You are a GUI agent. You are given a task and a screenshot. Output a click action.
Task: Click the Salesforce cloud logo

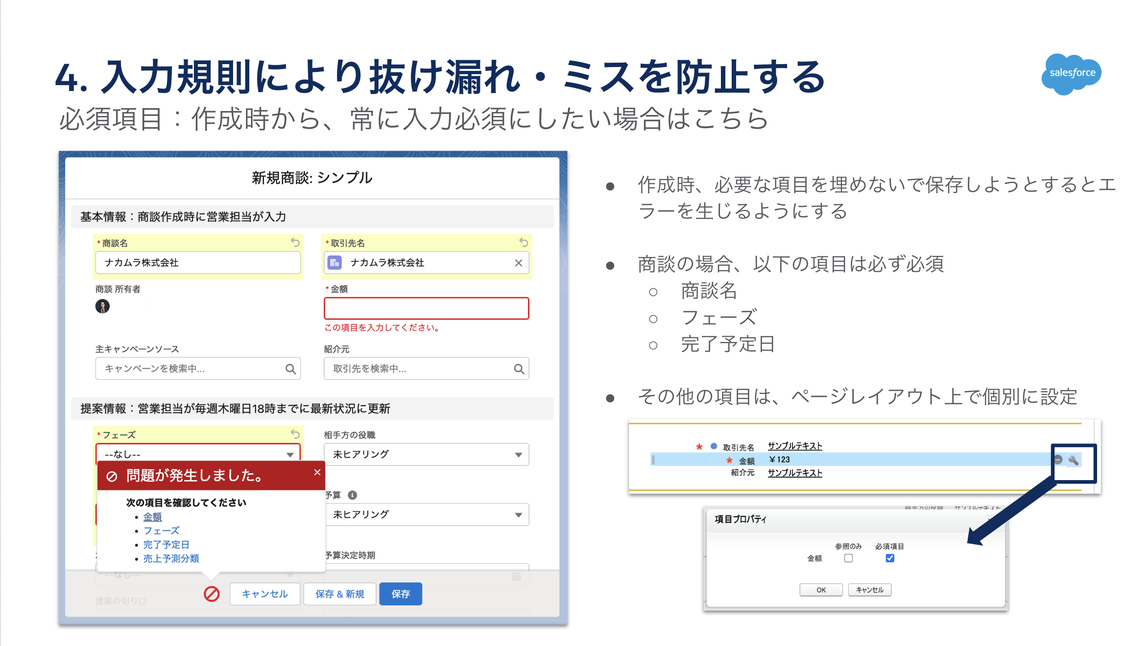click(x=1071, y=74)
